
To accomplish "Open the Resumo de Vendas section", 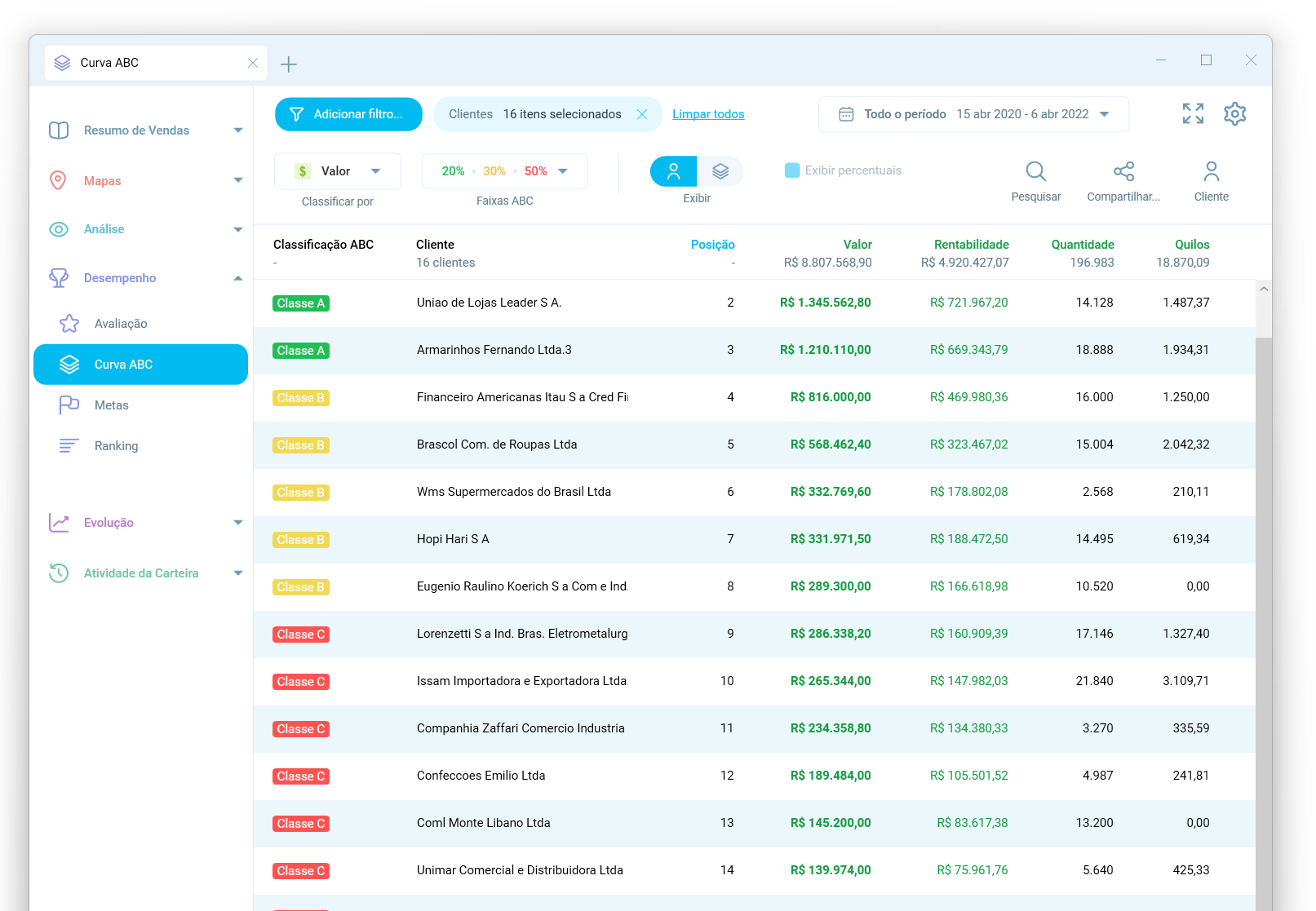I will pyautogui.click(x=136, y=130).
